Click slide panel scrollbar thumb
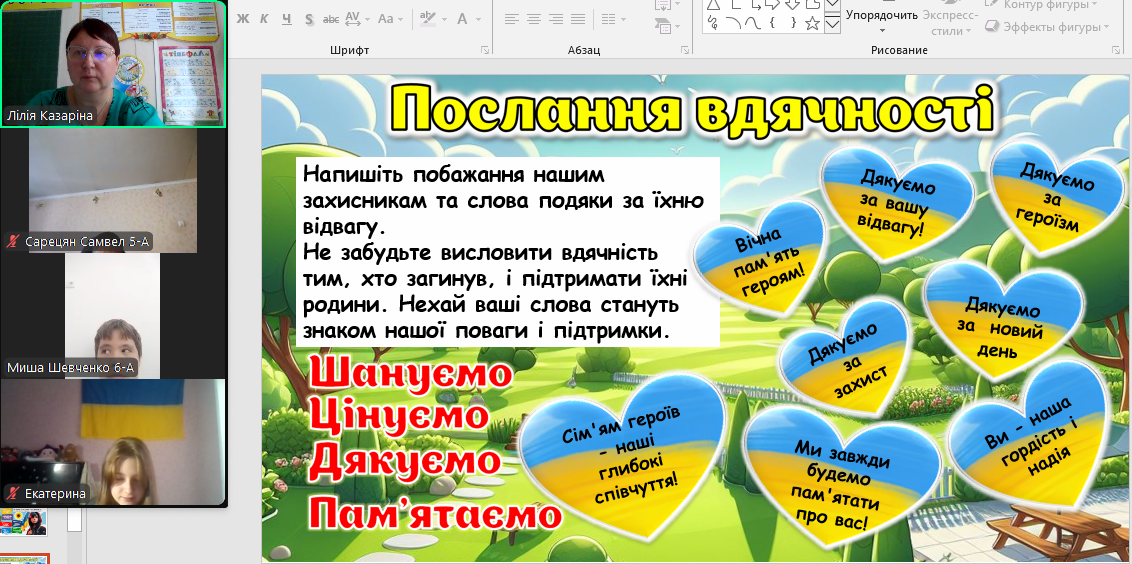The image size is (1132, 564). pyautogui.click(x=74, y=521)
